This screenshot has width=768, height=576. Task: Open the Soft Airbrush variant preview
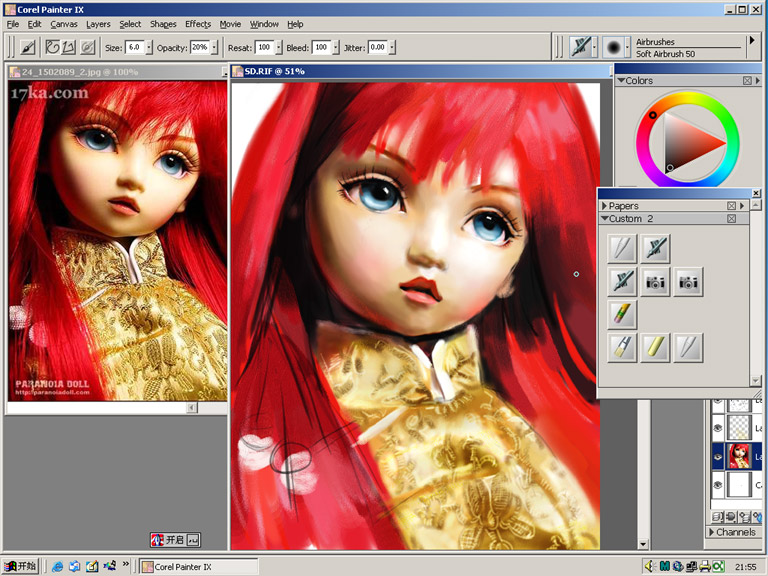click(x=613, y=47)
